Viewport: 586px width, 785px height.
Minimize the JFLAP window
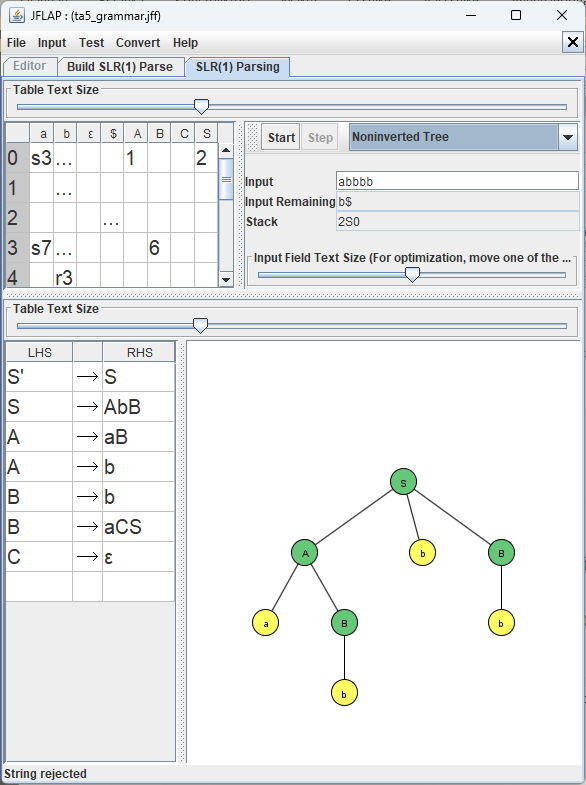coord(470,16)
